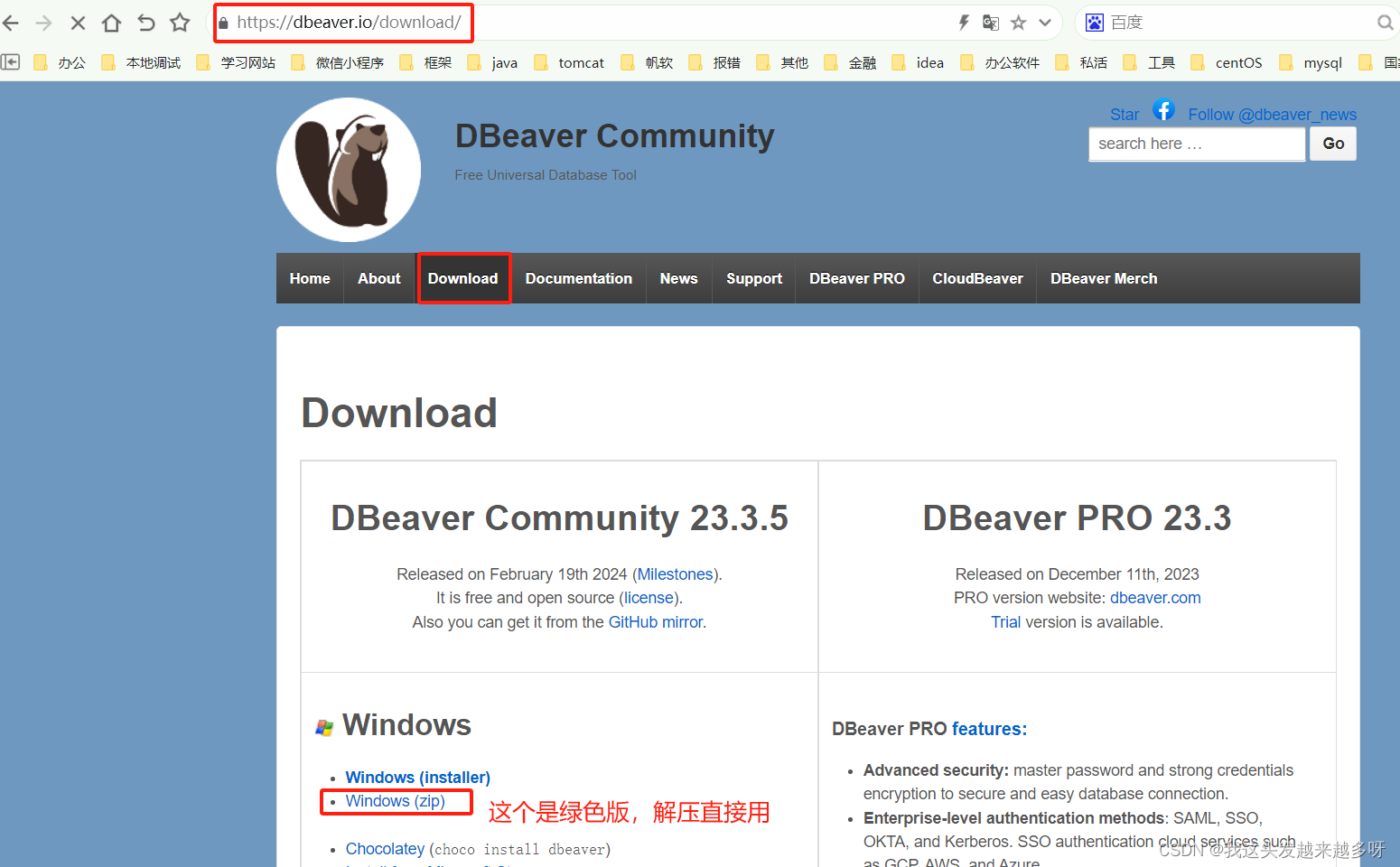Click the browser forward arrow
The width and height of the screenshot is (1400, 867).
[x=43, y=23]
